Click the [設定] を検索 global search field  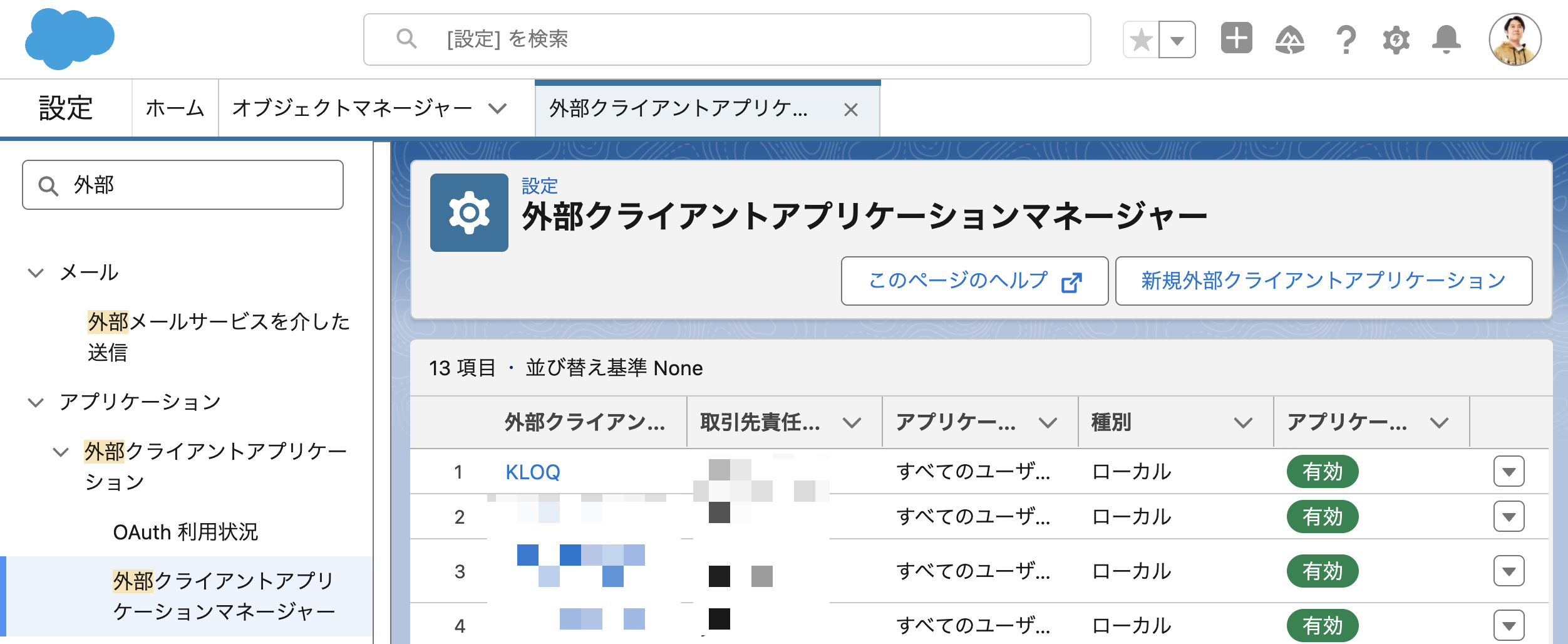(727, 39)
